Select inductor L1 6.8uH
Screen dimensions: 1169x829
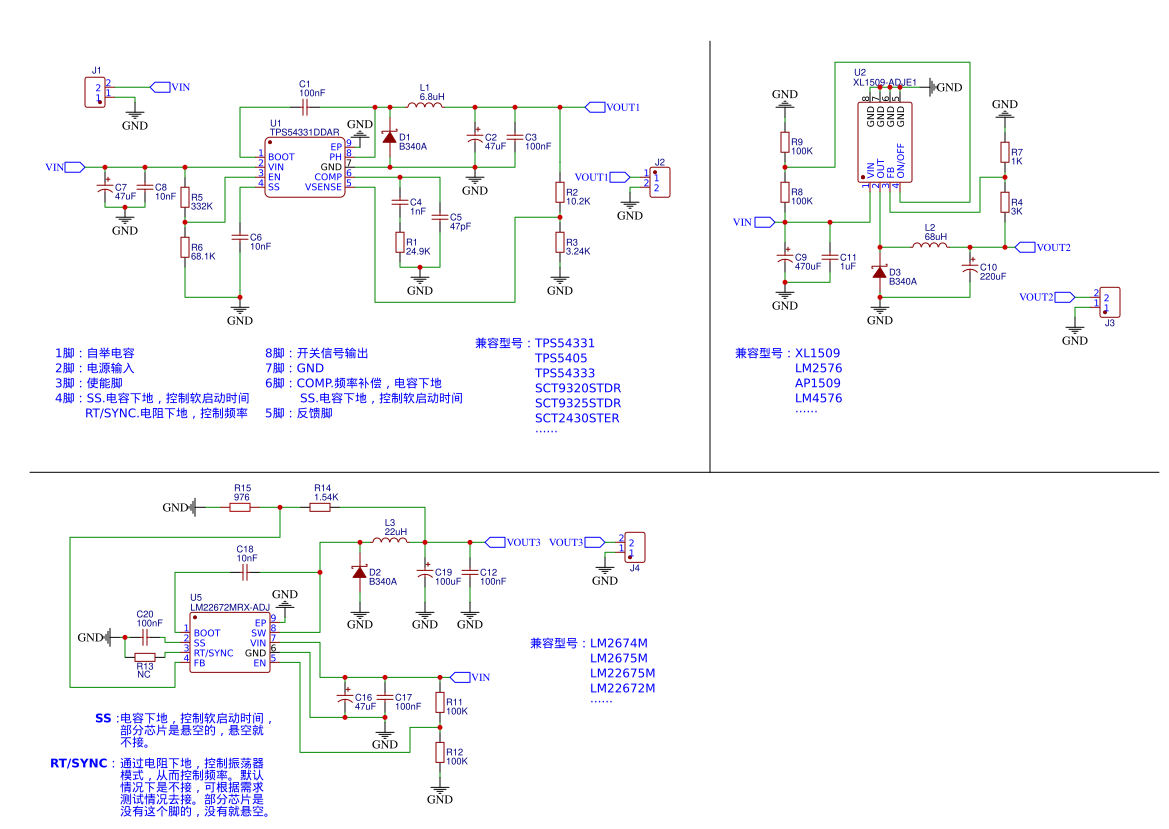tap(425, 107)
